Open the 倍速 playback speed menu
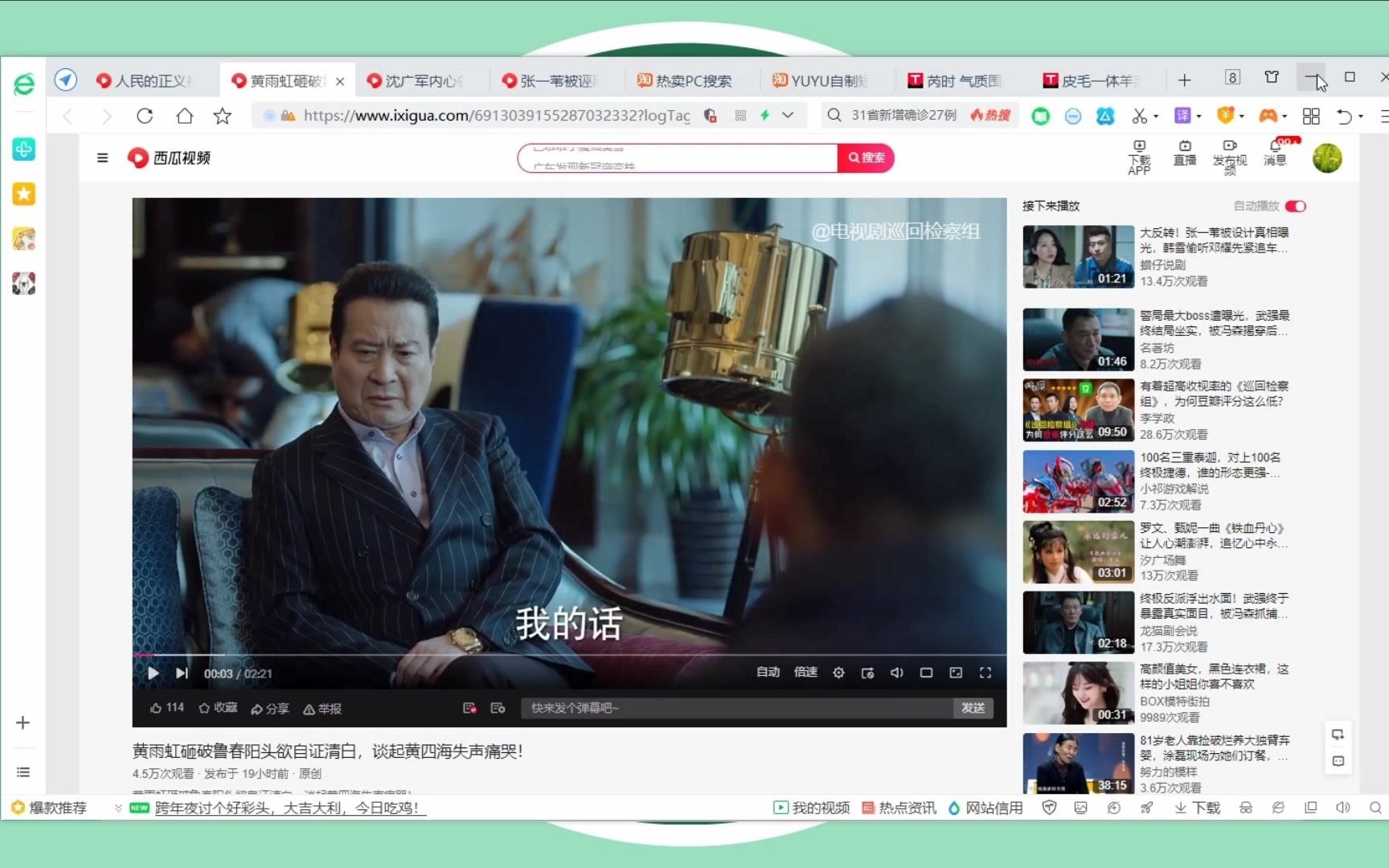 pos(805,672)
